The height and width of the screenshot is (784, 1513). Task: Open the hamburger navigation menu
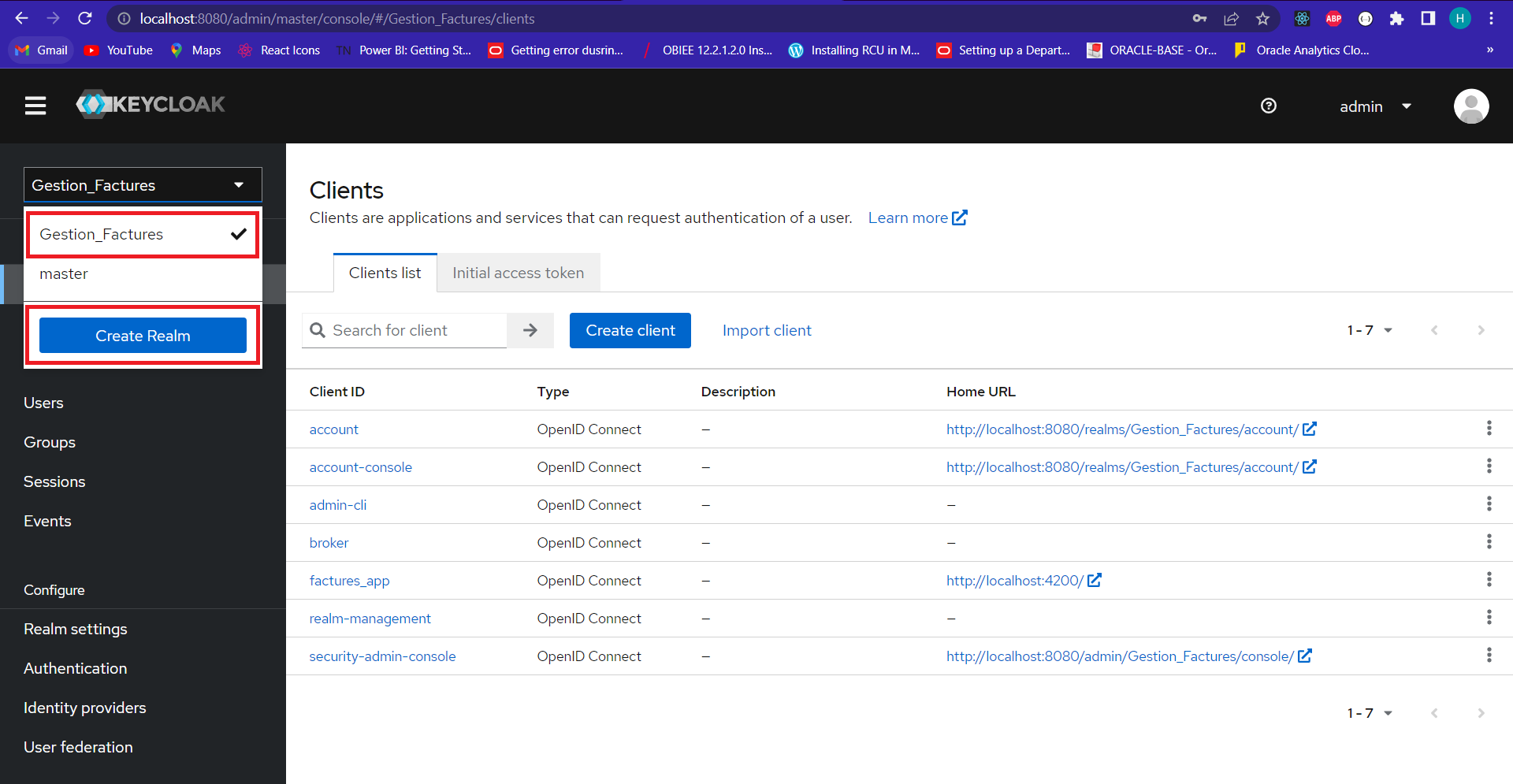[x=35, y=106]
